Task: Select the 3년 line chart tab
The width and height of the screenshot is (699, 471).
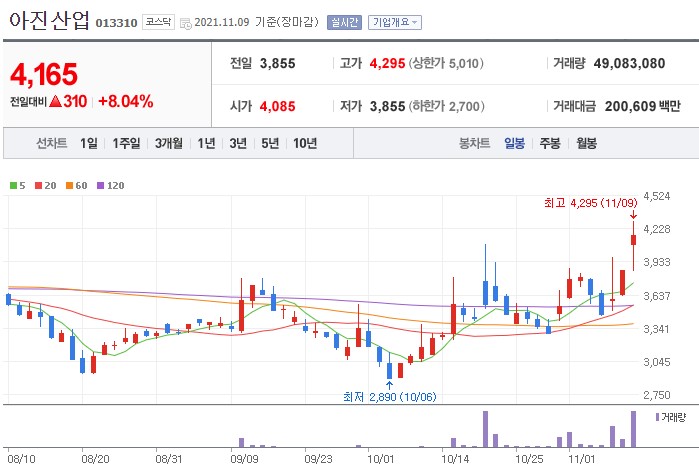Action: tap(238, 143)
